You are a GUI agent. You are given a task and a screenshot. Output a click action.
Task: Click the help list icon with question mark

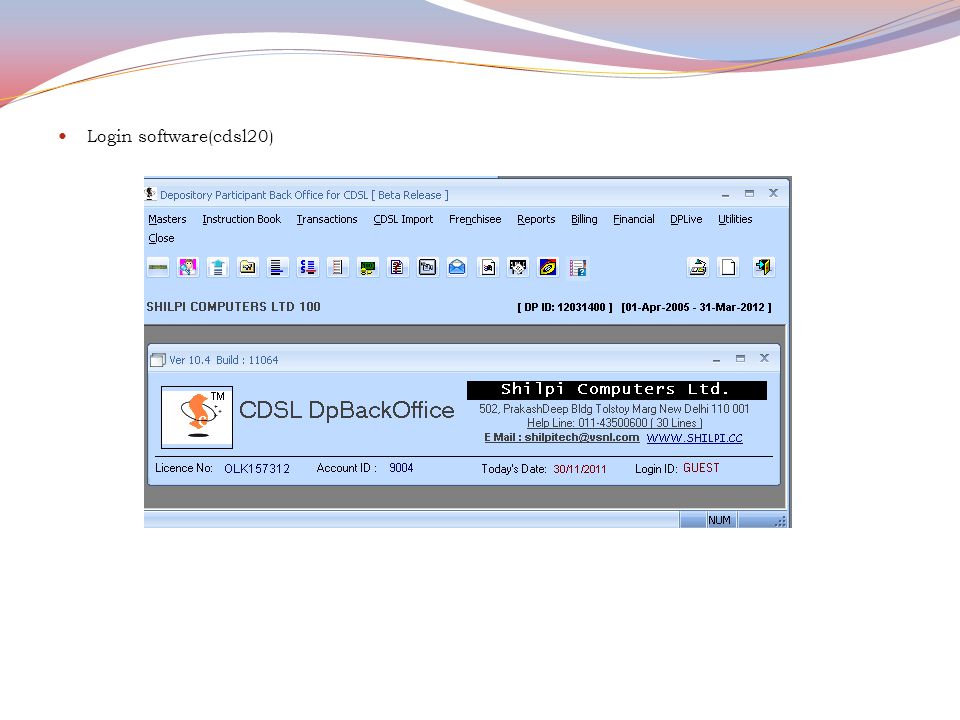(x=578, y=268)
